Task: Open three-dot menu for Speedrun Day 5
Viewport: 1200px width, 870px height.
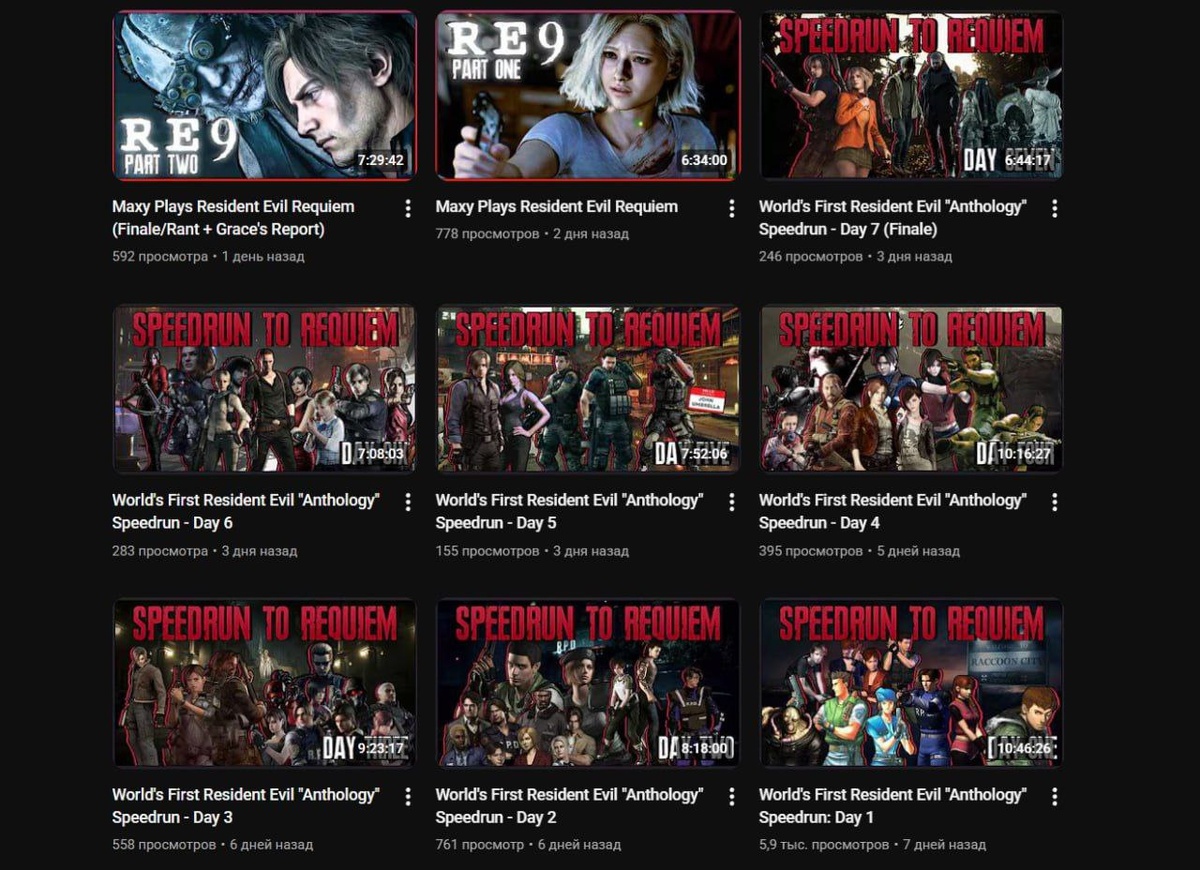Action: pos(732,502)
